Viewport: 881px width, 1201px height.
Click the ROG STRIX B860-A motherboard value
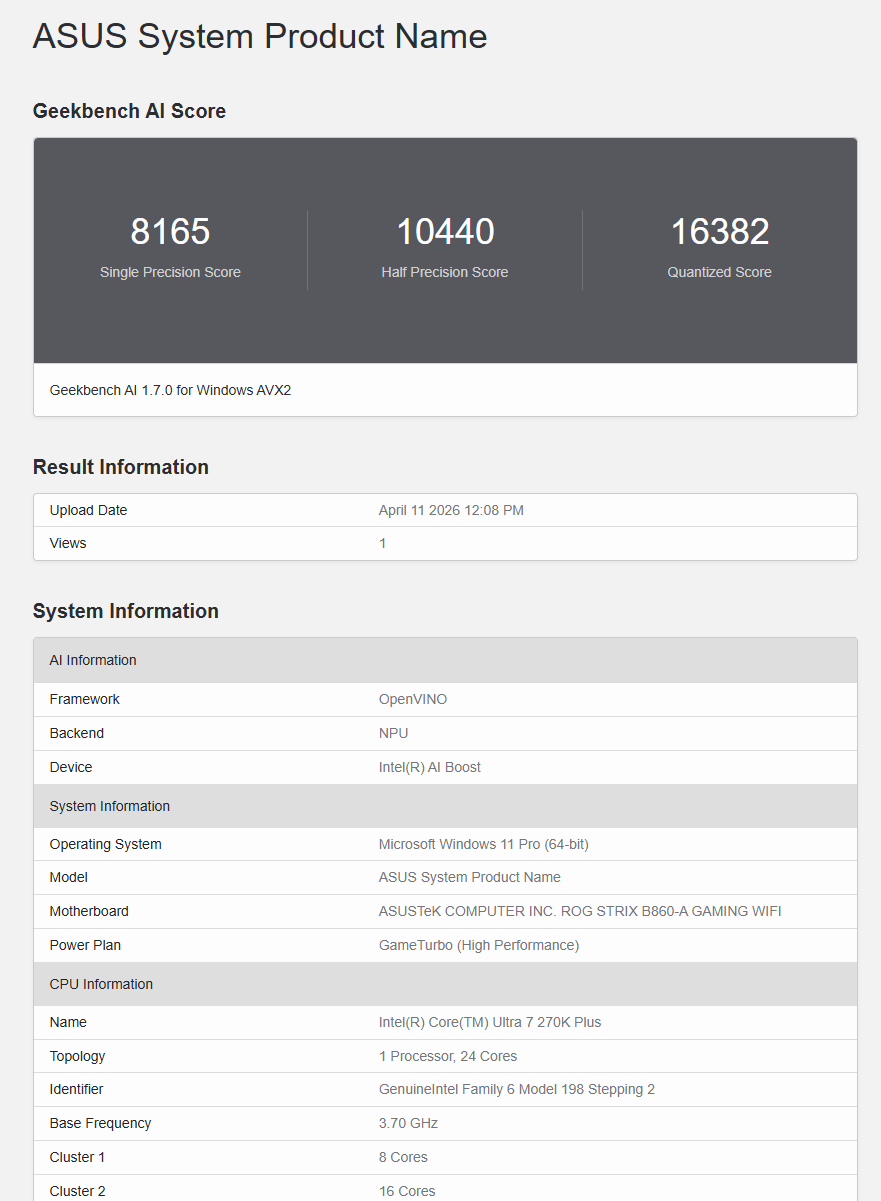tap(580, 911)
